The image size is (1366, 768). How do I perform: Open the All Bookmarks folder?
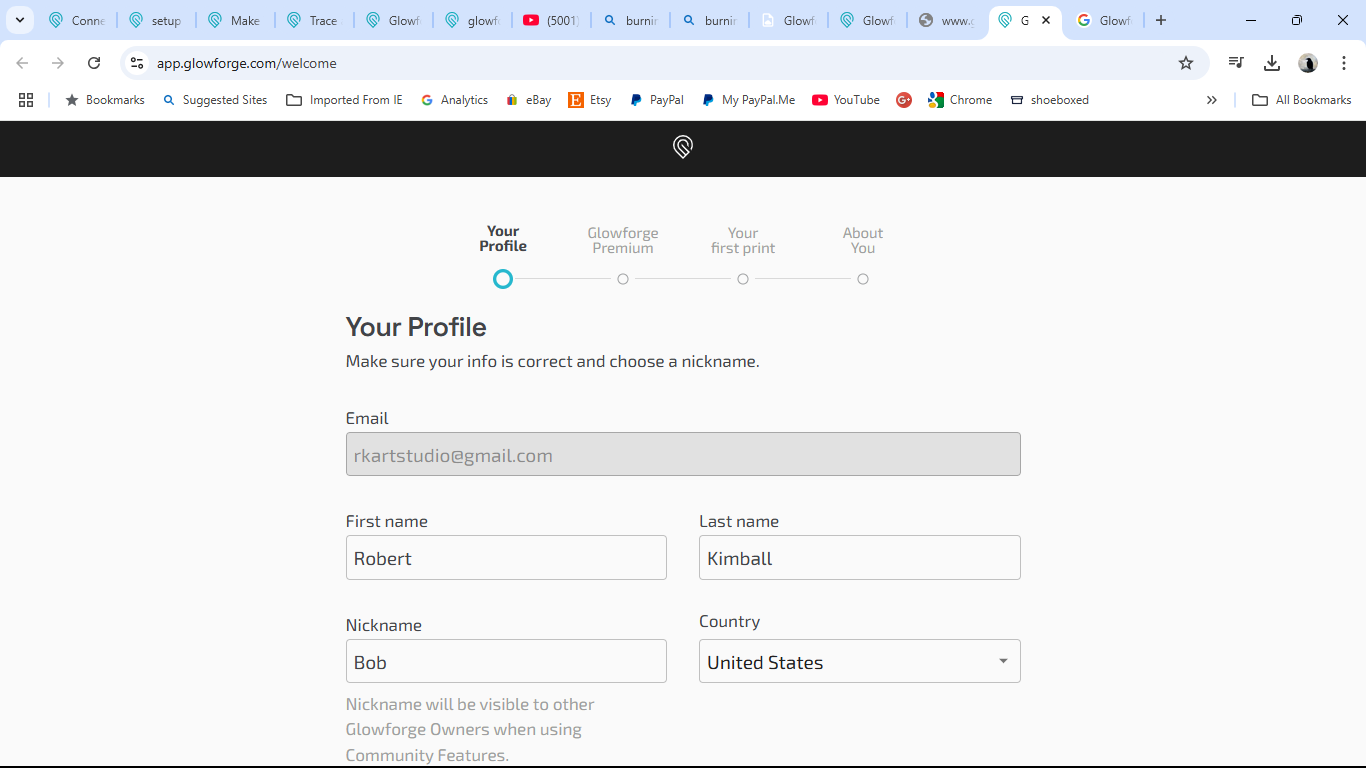point(1302,100)
